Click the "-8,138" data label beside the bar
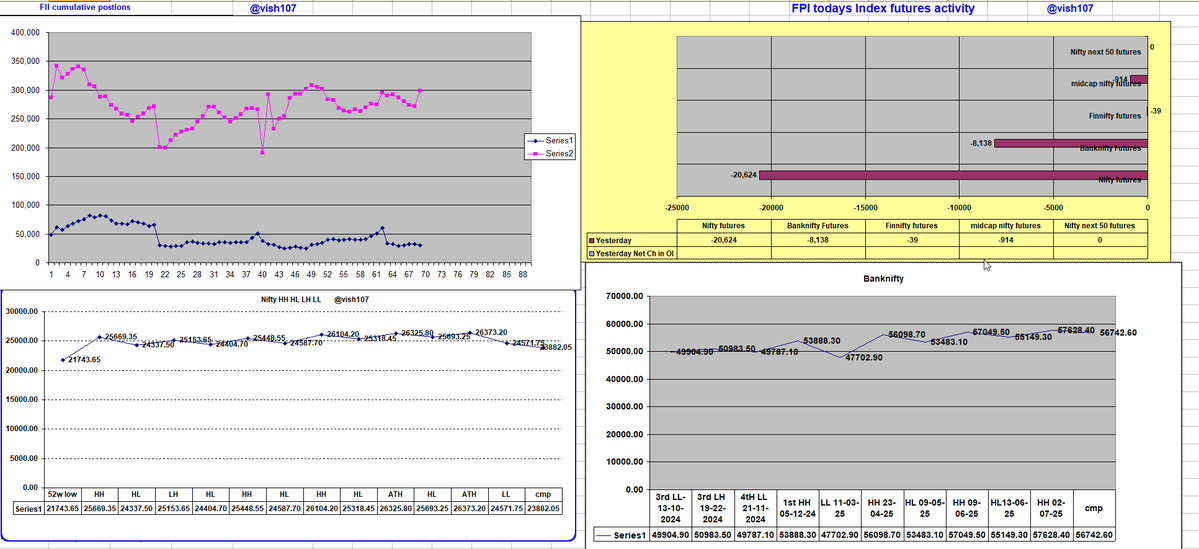 click(980, 143)
